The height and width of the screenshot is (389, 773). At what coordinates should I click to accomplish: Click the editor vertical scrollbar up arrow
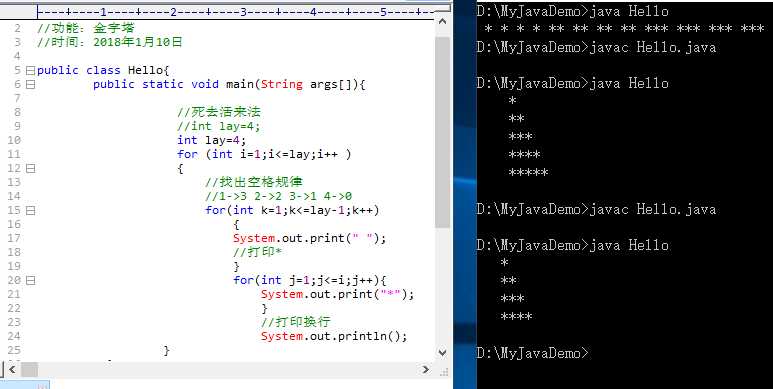(x=442, y=22)
